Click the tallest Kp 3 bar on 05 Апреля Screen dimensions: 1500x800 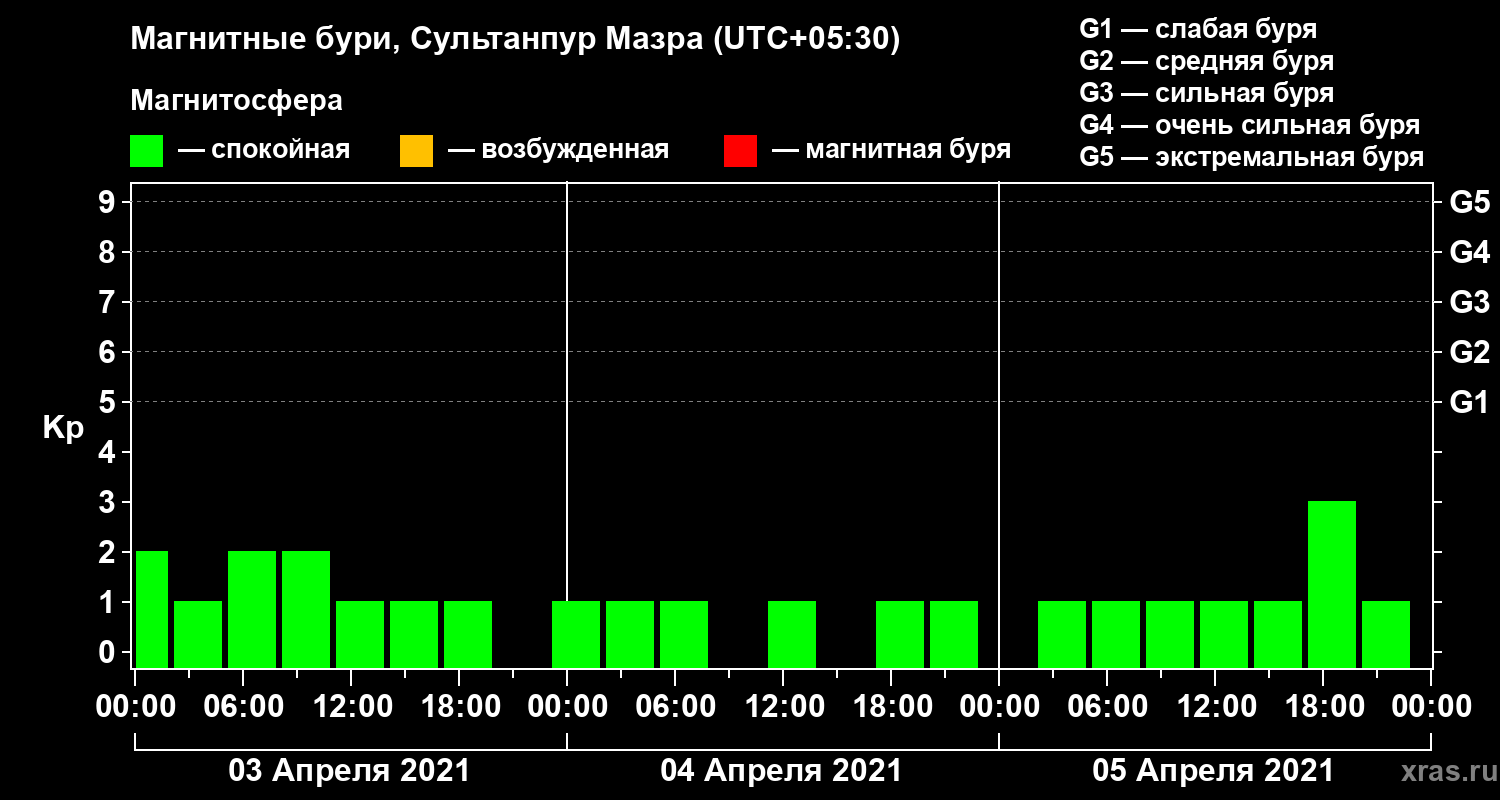point(1332,584)
